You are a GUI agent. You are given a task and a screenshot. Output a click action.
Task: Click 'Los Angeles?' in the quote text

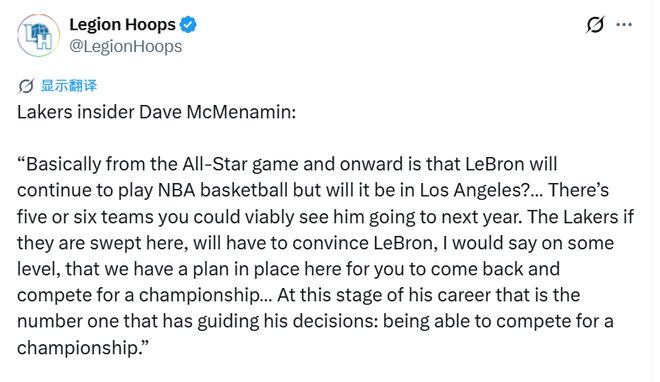474,190
